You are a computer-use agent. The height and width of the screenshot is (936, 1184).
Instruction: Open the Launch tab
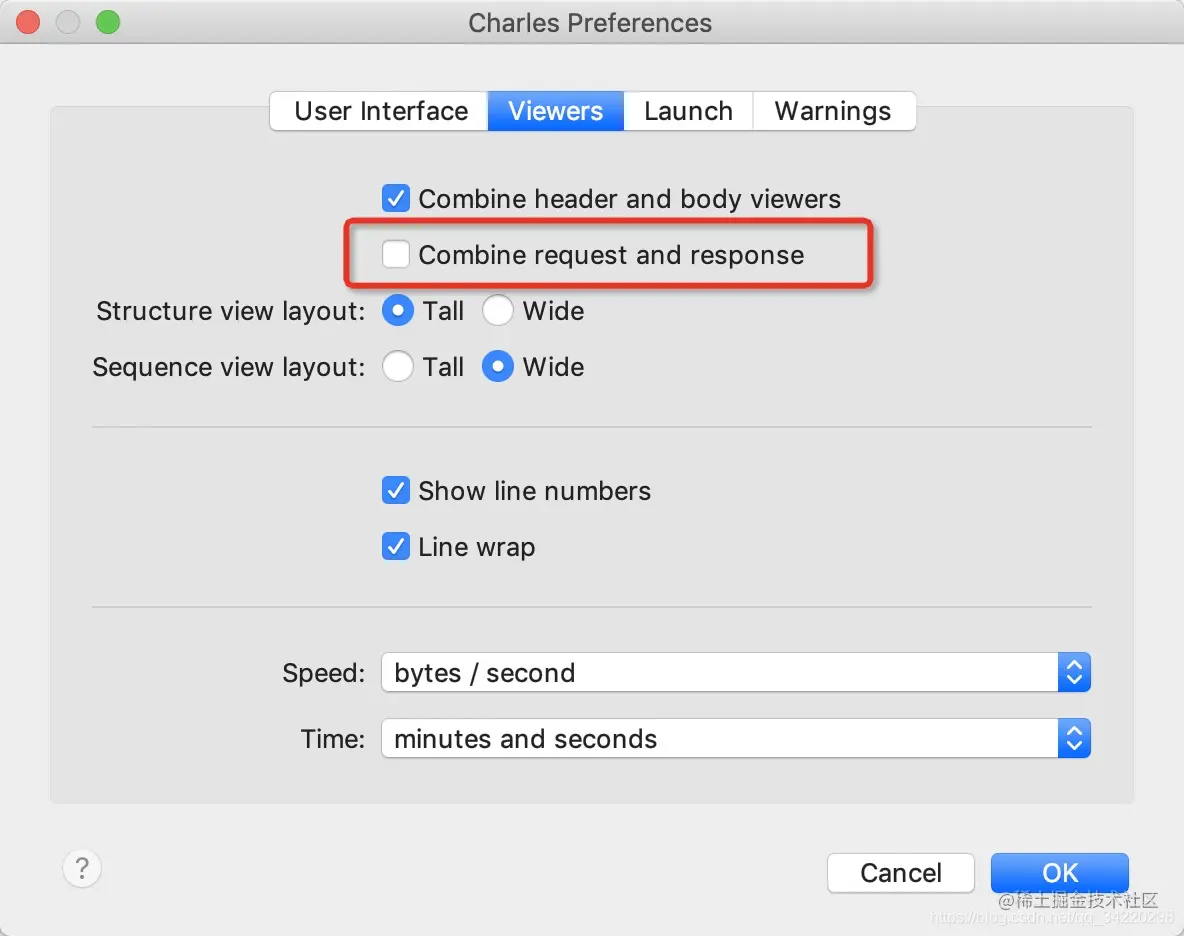[688, 111]
